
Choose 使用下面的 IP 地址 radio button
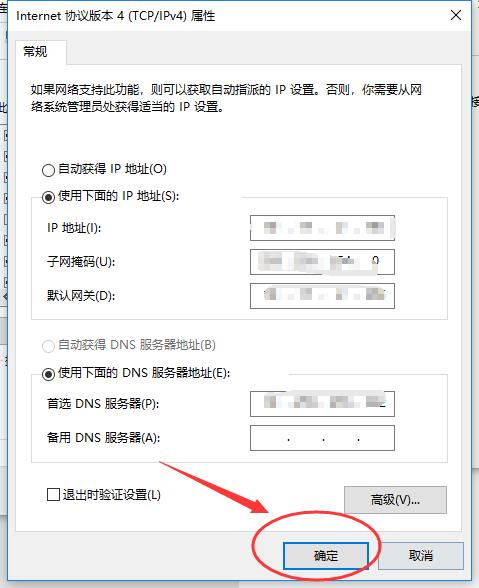[48, 197]
